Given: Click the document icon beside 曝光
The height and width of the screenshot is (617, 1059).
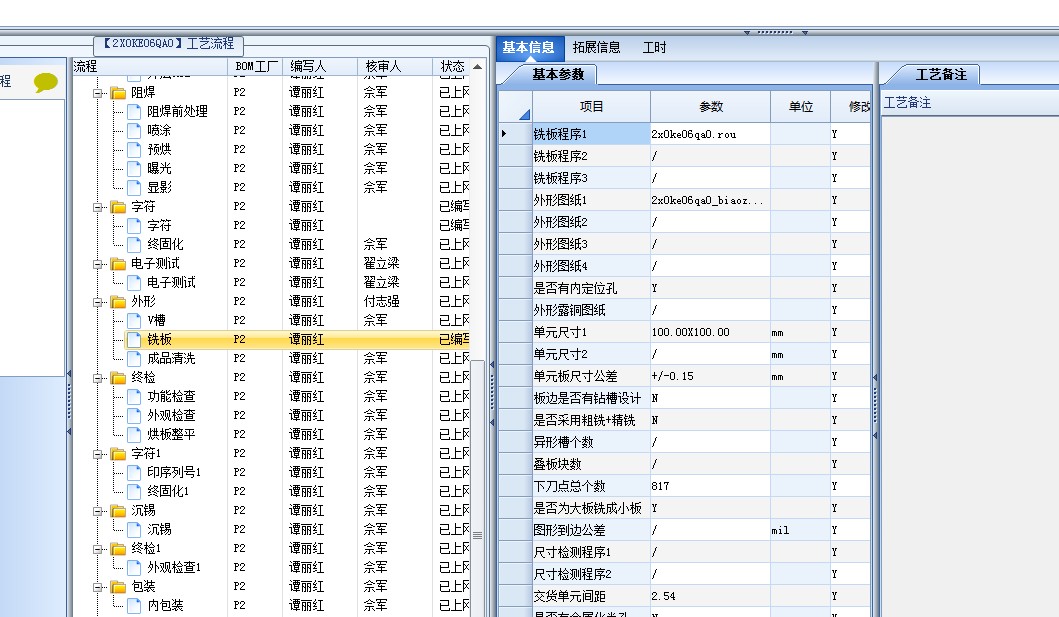Looking at the screenshot, I should [134, 168].
